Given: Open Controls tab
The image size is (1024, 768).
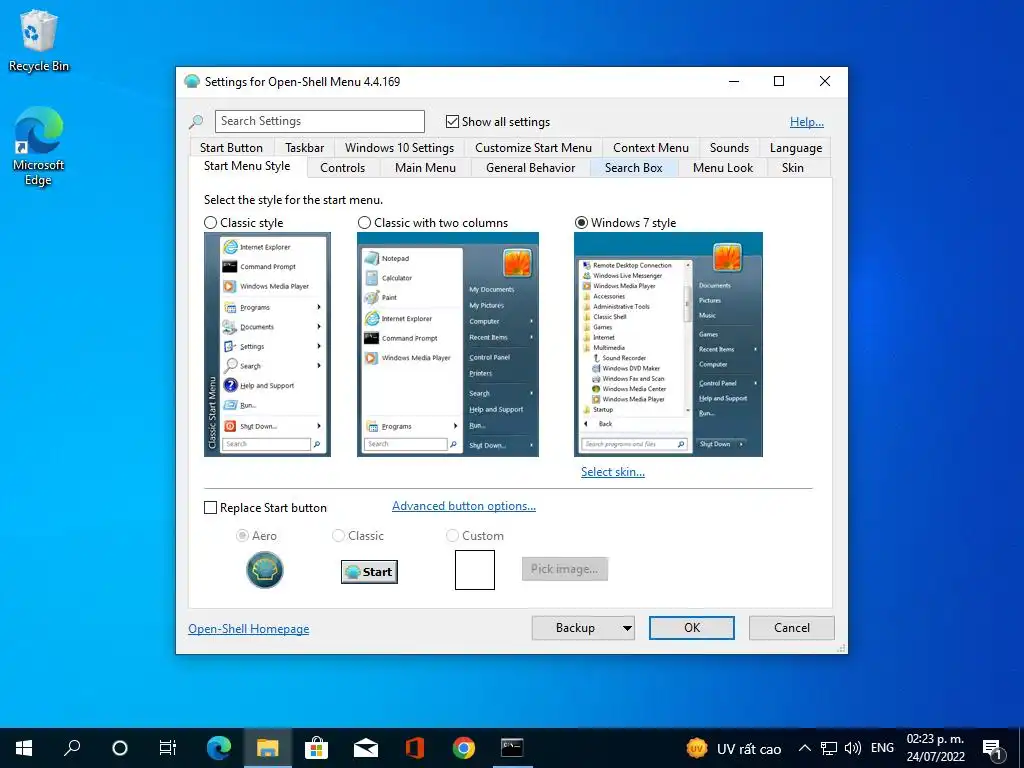Looking at the screenshot, I should point(342,168).
